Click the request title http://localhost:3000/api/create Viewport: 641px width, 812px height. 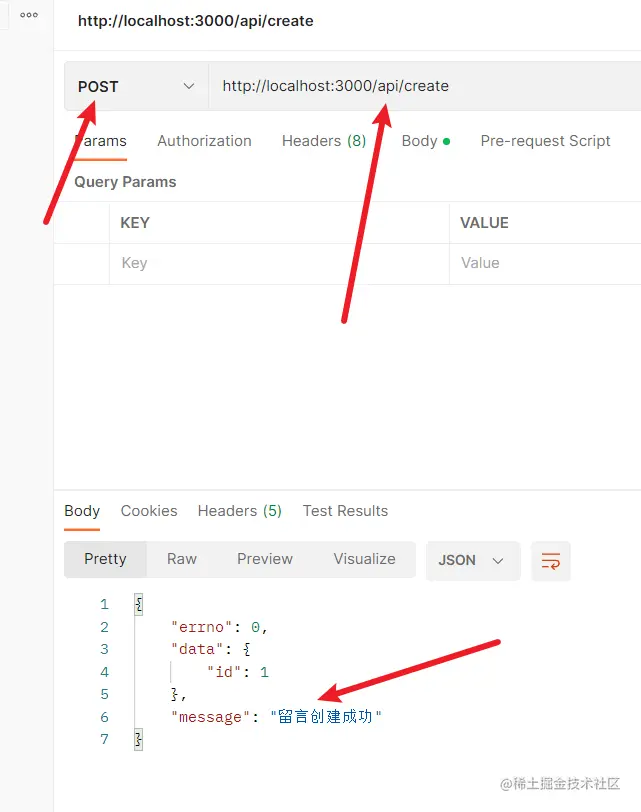tap(196, 21)
